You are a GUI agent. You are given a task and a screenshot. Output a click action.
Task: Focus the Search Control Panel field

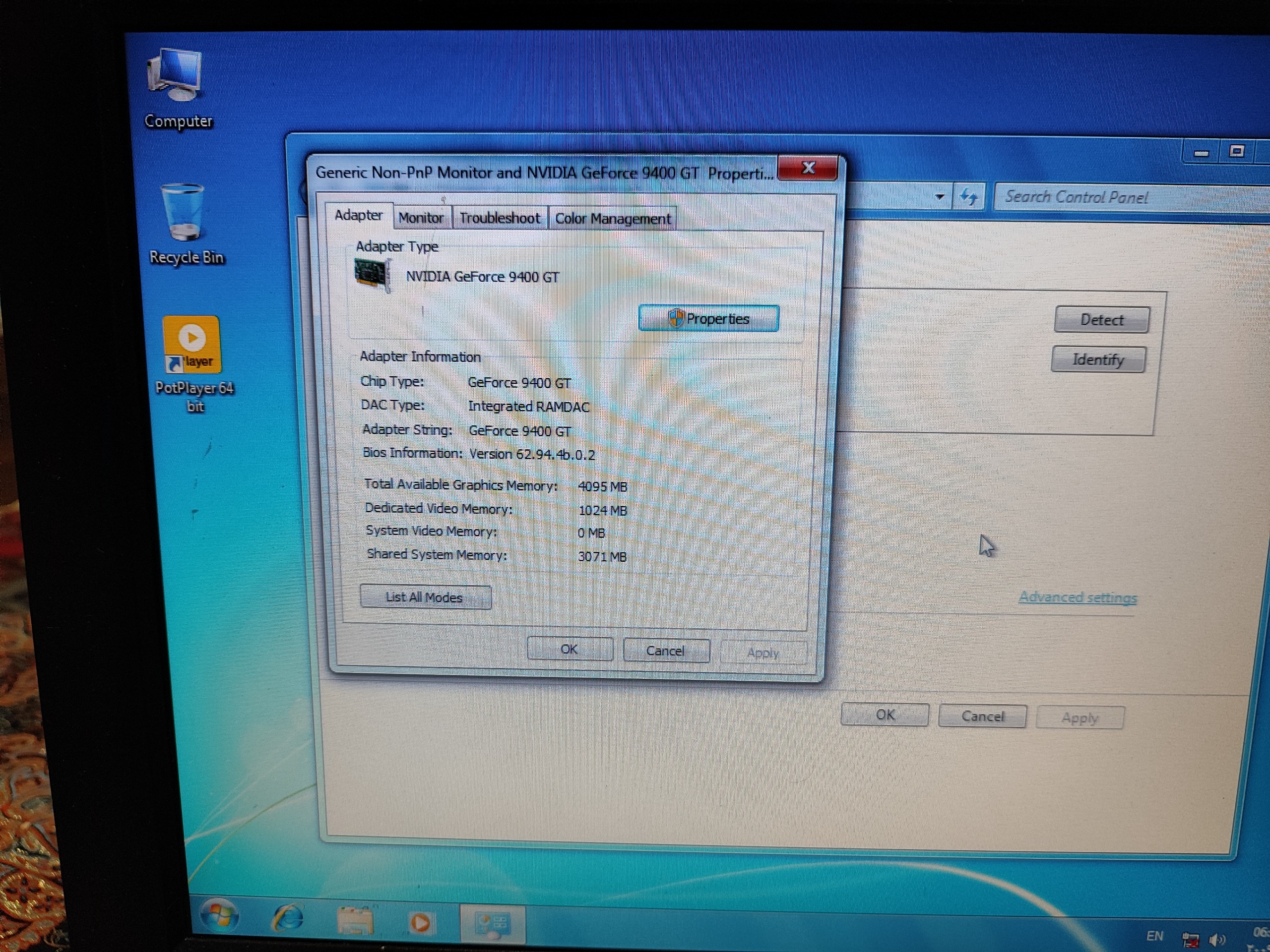tap(1131, 197)
